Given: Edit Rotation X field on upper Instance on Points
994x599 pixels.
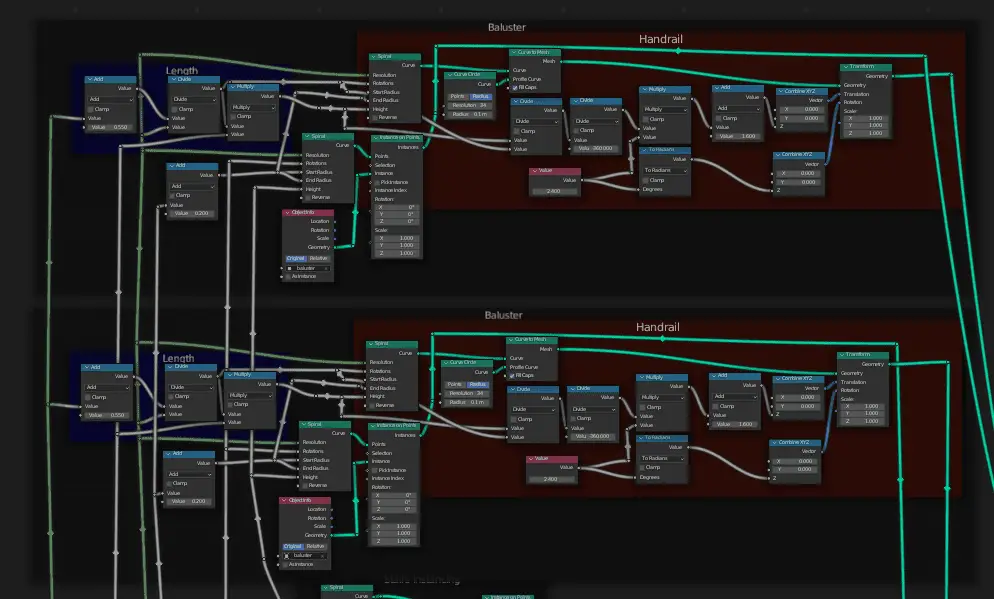Looking at the screenshot, I should click(x=397, y=207).
